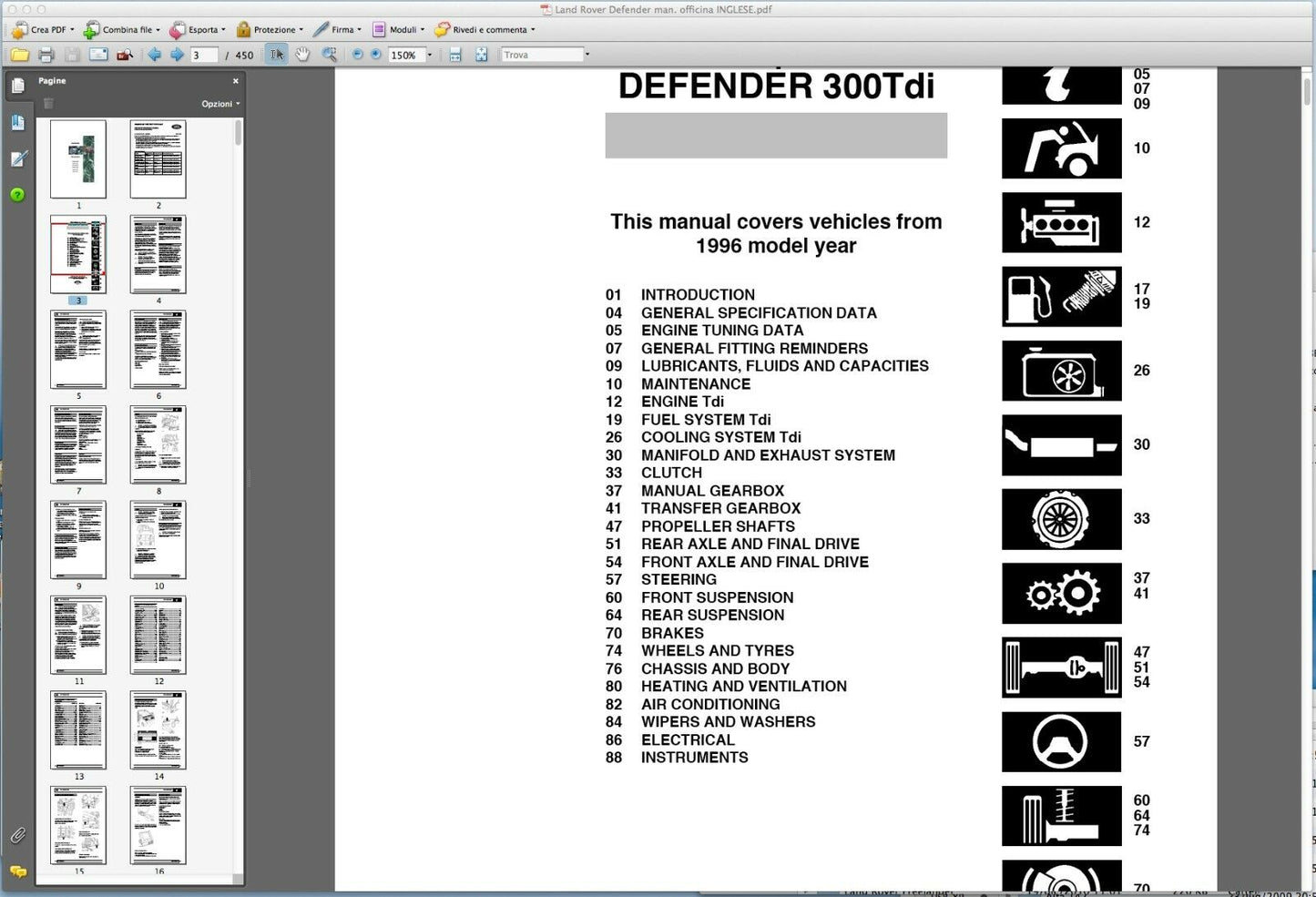Click the email envelope icon
Viewport: 1316px width, 897px height.
pyautogui.click(x=98, y=55)
